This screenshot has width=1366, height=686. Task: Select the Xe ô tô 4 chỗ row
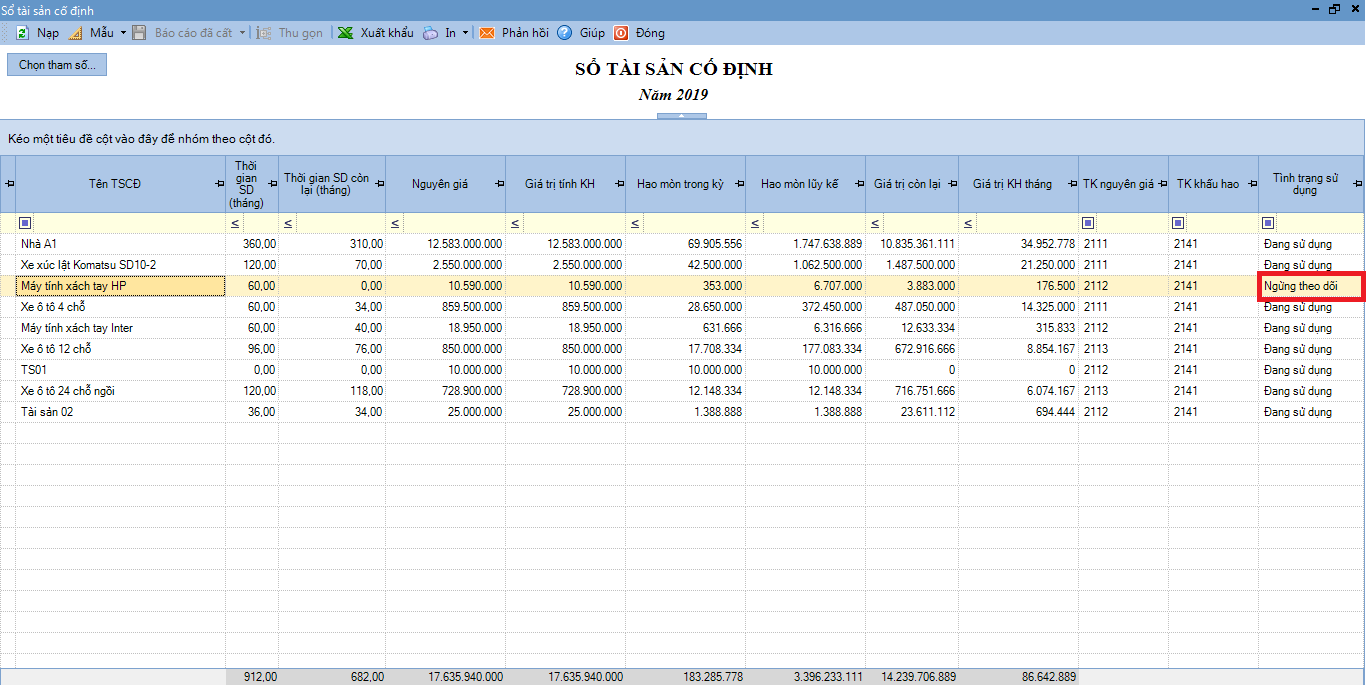pyautogui.click(x=683, y=307)
